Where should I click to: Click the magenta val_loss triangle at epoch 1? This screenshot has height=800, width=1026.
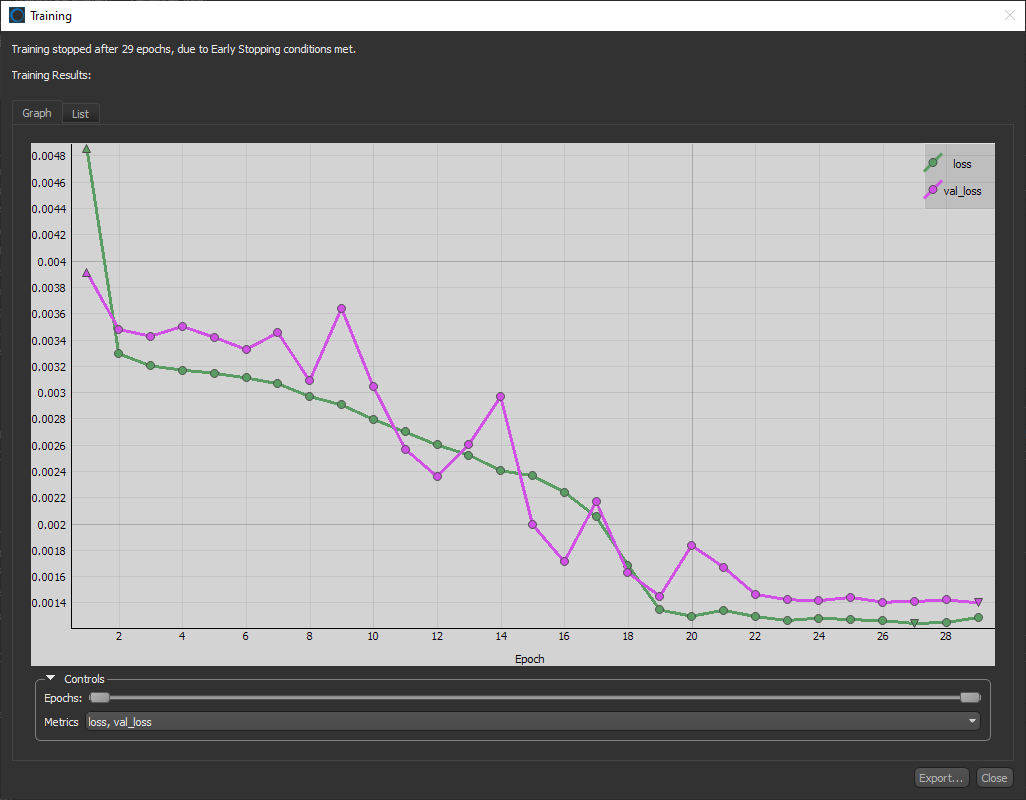coord(87,273)
